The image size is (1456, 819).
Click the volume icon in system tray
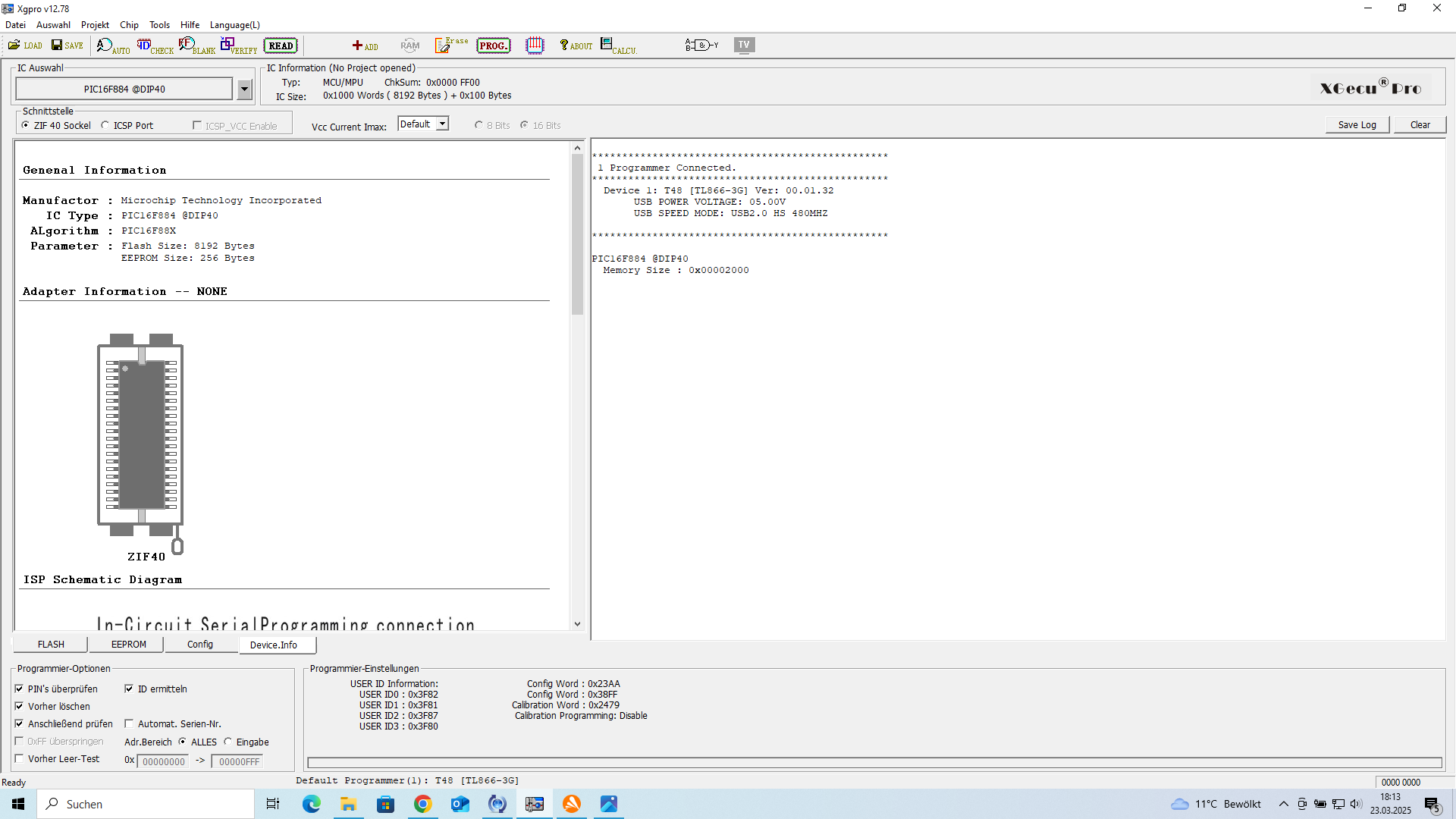pyautogui.click(x=1356, y=804)
